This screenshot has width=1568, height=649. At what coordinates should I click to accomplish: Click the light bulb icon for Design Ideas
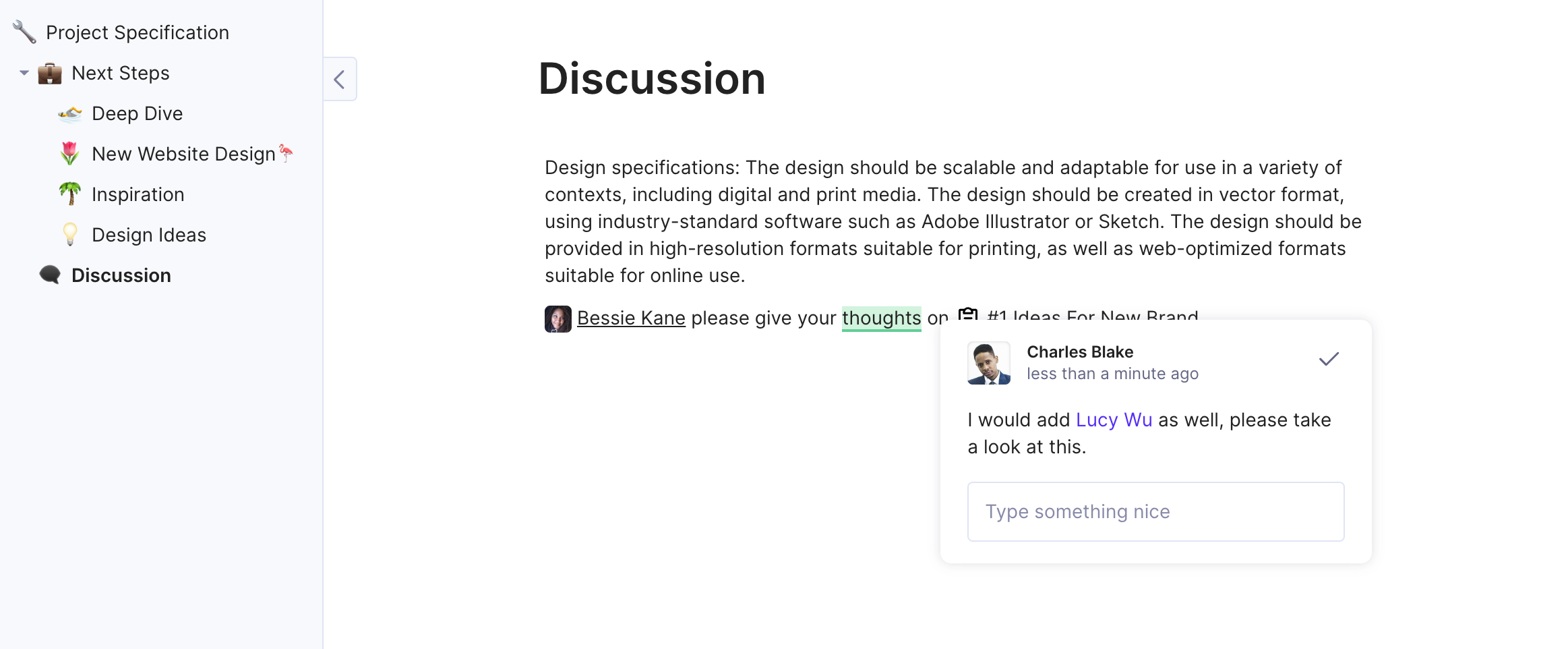[70, 234]
